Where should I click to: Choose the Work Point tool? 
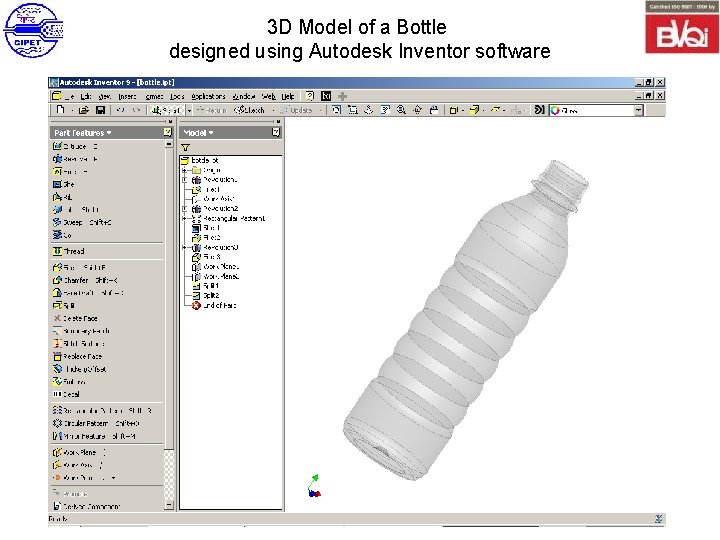(84, 478)
